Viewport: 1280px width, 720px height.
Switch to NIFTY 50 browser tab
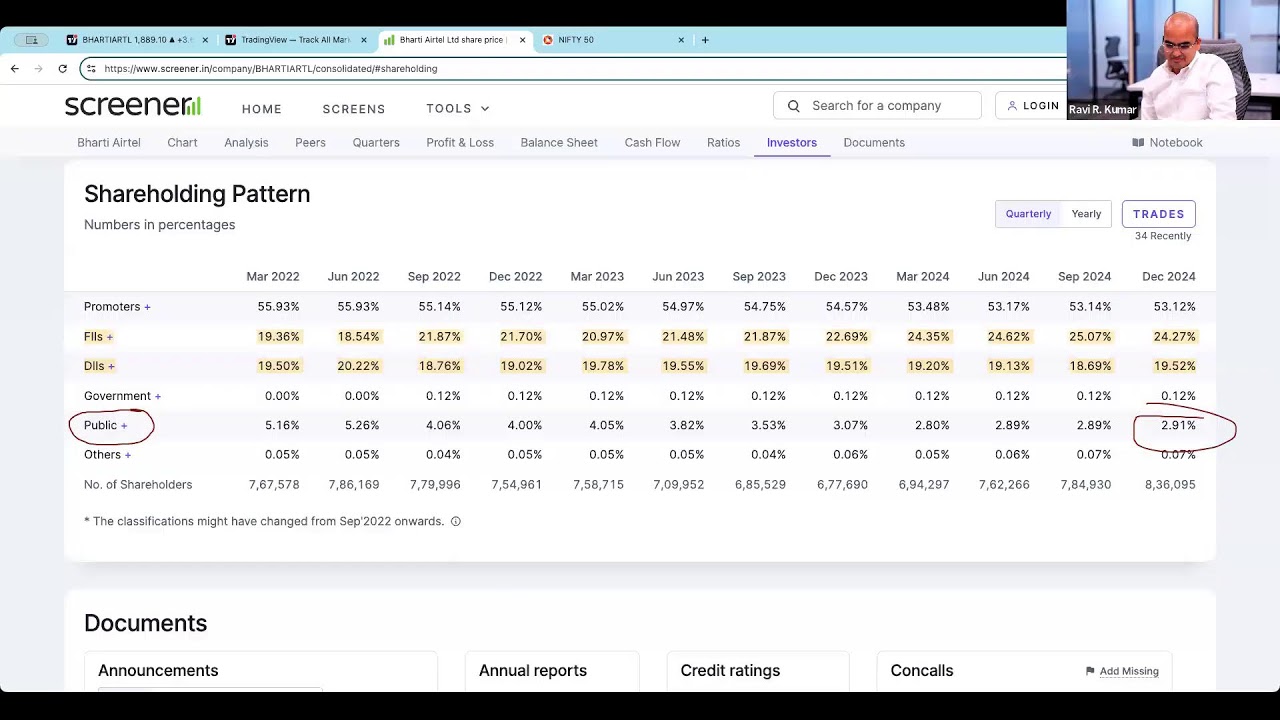click(x=614, y=40)
